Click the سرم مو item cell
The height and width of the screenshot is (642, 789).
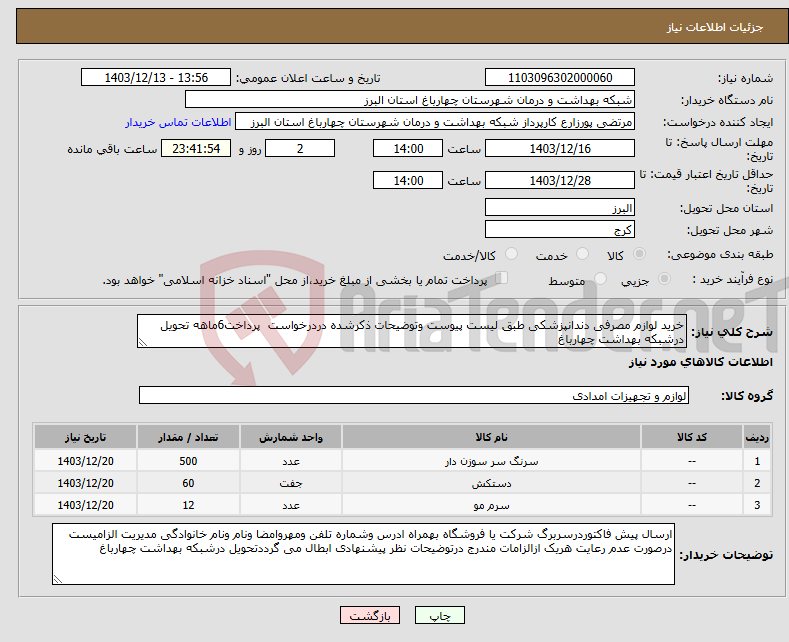[x=491, y=505]
